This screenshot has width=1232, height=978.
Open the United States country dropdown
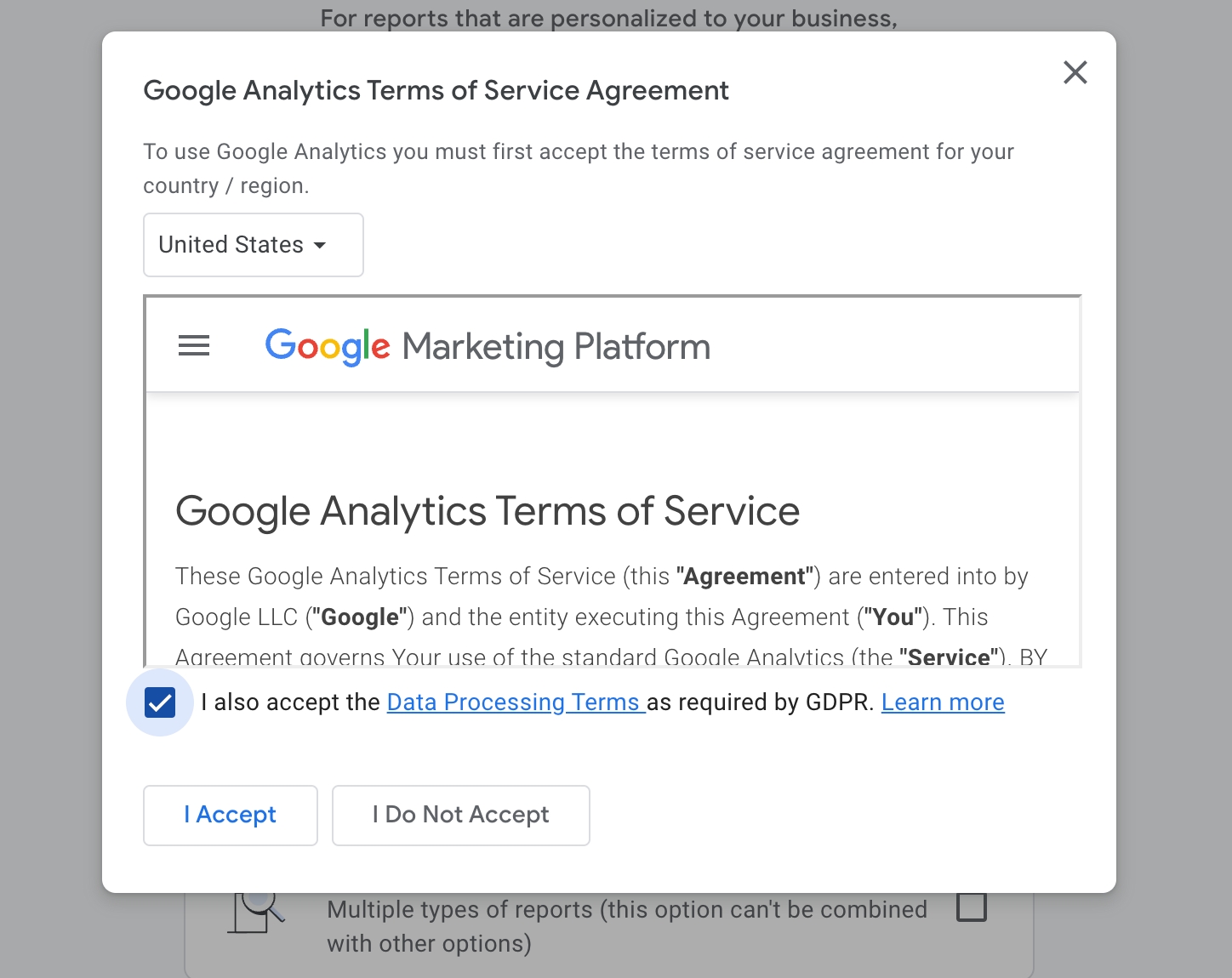pos(254,245)
